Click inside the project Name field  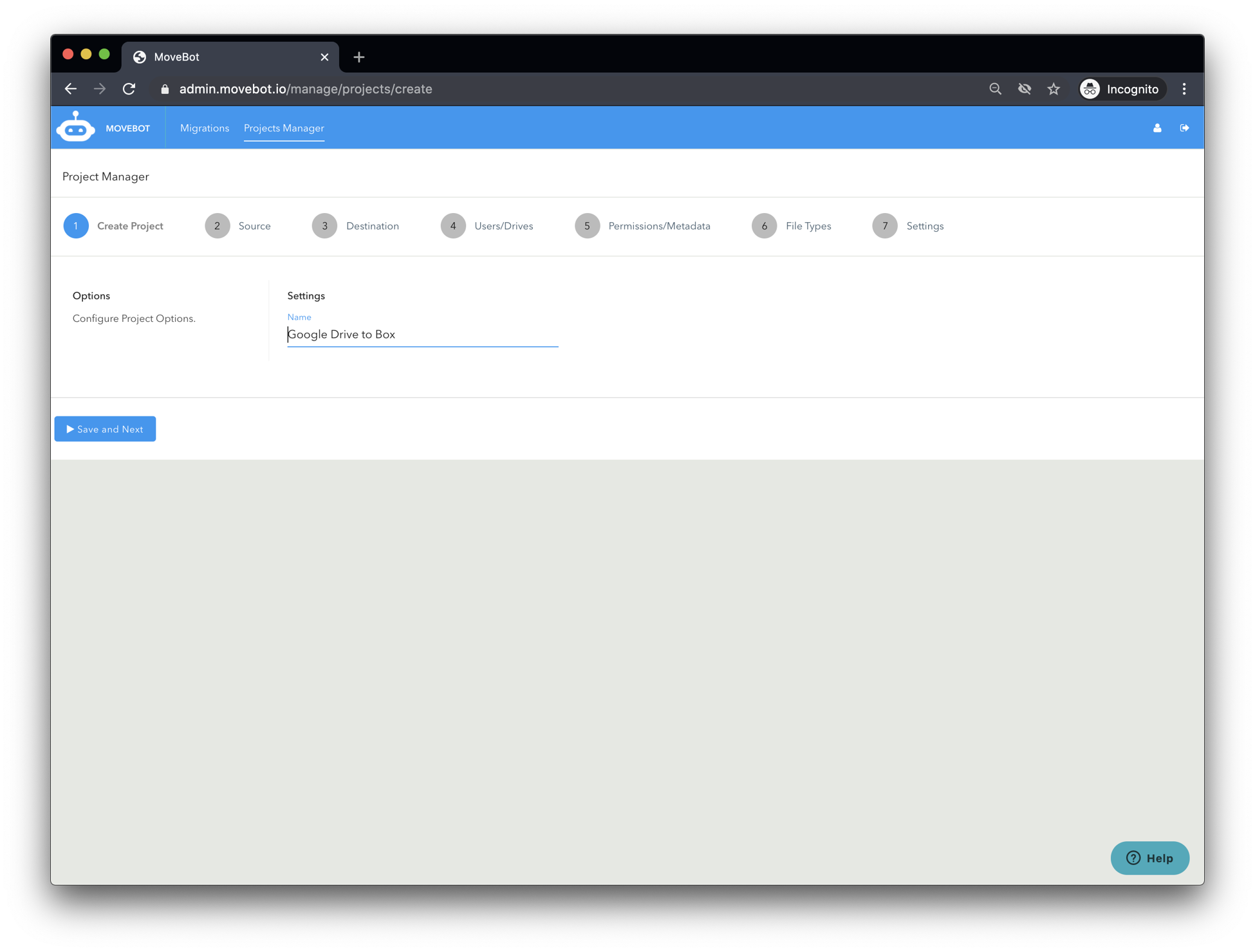(x=422, y=334)
